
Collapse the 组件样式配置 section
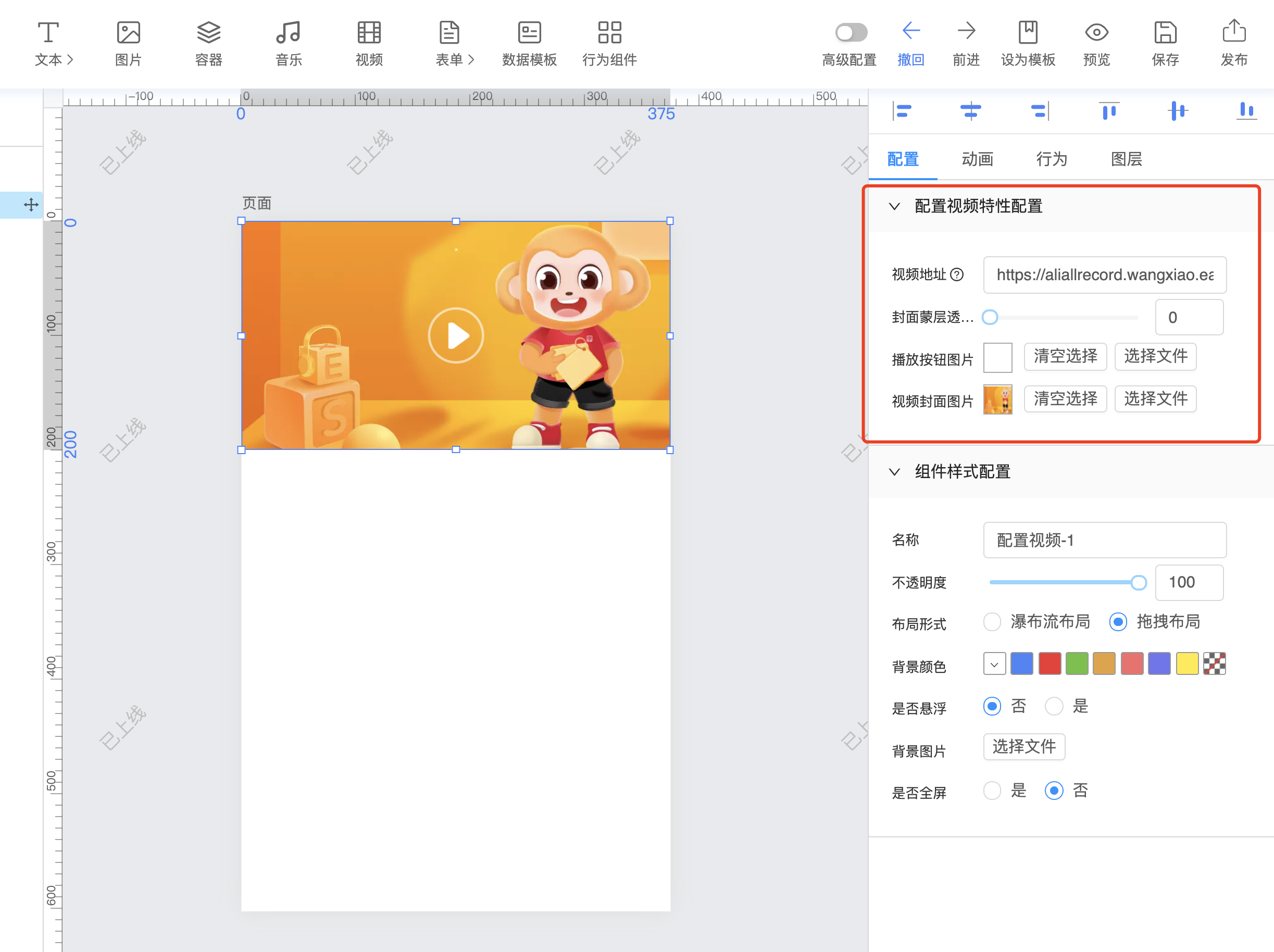pos(894,472)
